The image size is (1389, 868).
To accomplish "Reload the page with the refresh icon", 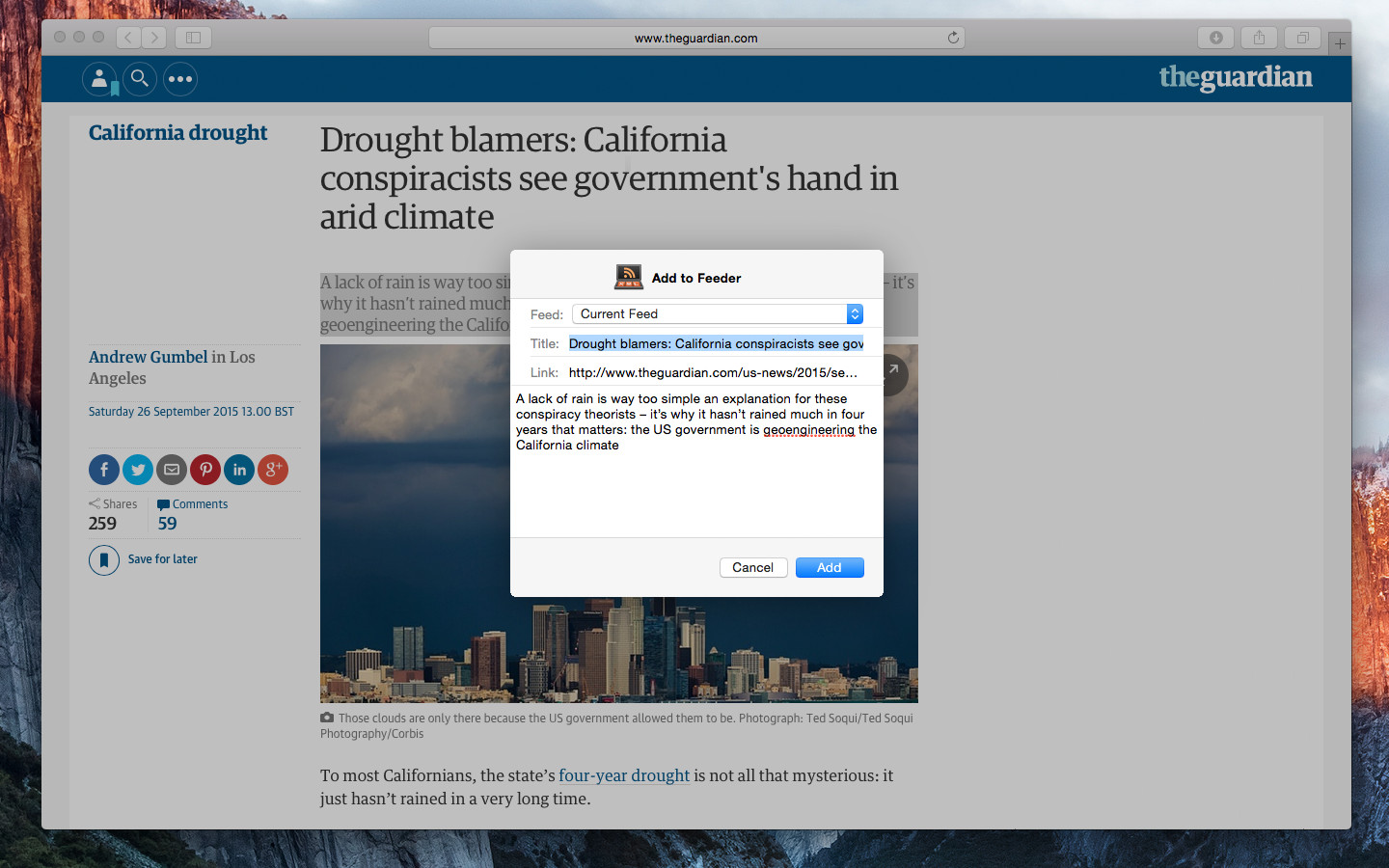I will click(953, 38).
